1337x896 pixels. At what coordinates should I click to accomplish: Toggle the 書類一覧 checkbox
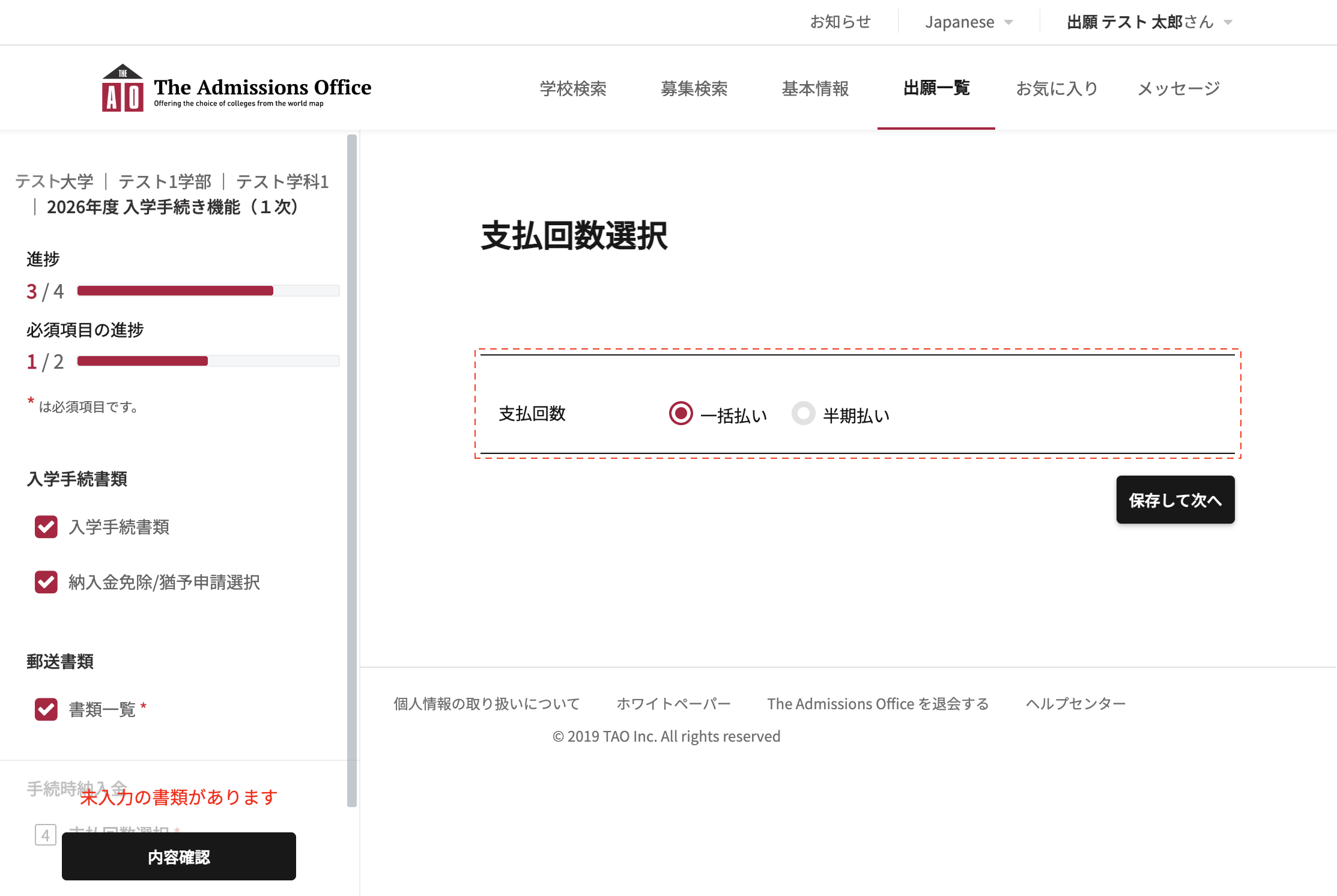pos(46,709)
